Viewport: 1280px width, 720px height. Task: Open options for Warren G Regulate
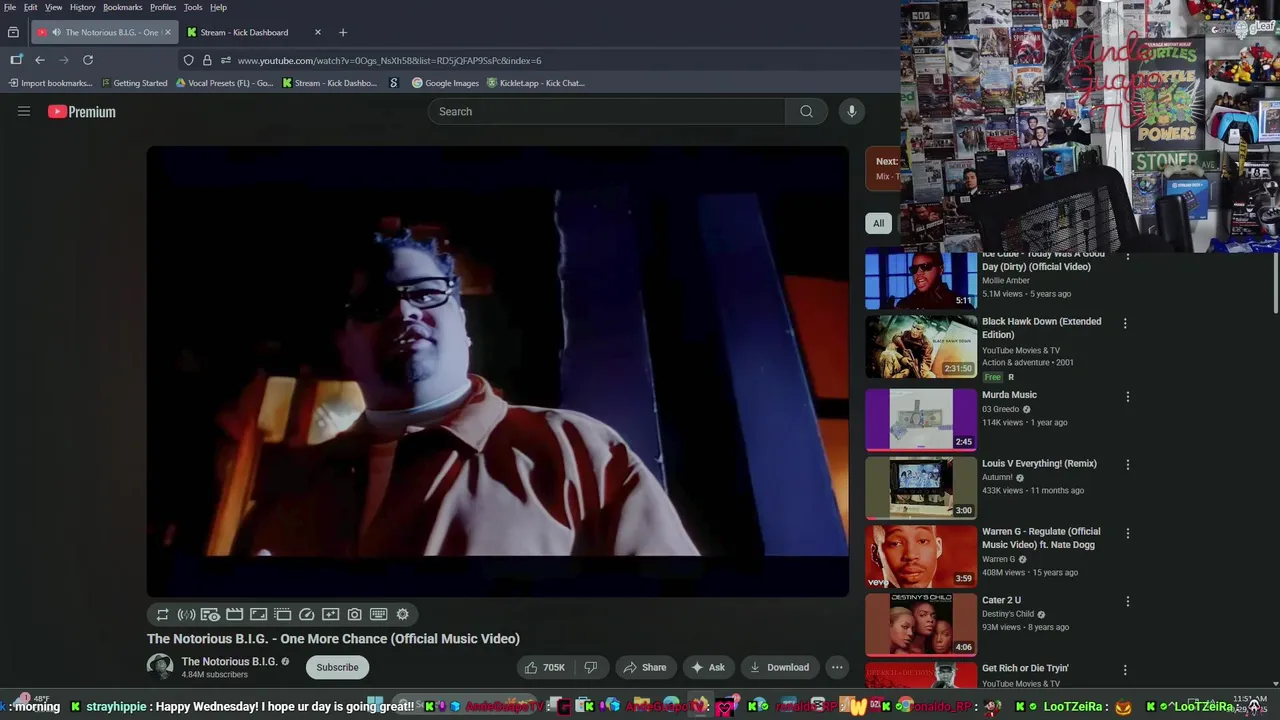[x=1128, y=533]
